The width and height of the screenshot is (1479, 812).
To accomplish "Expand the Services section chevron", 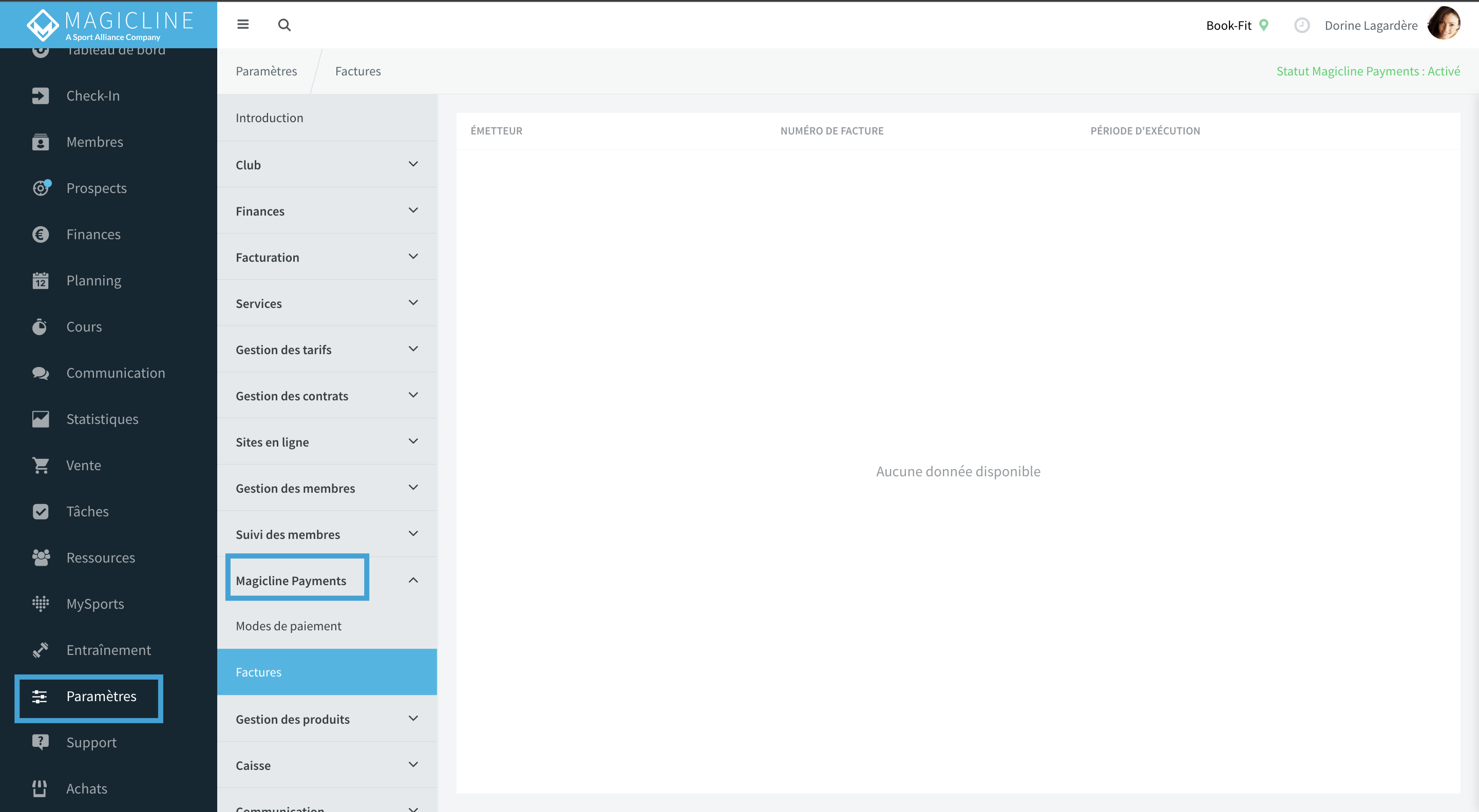I will (x=413, y=302).
